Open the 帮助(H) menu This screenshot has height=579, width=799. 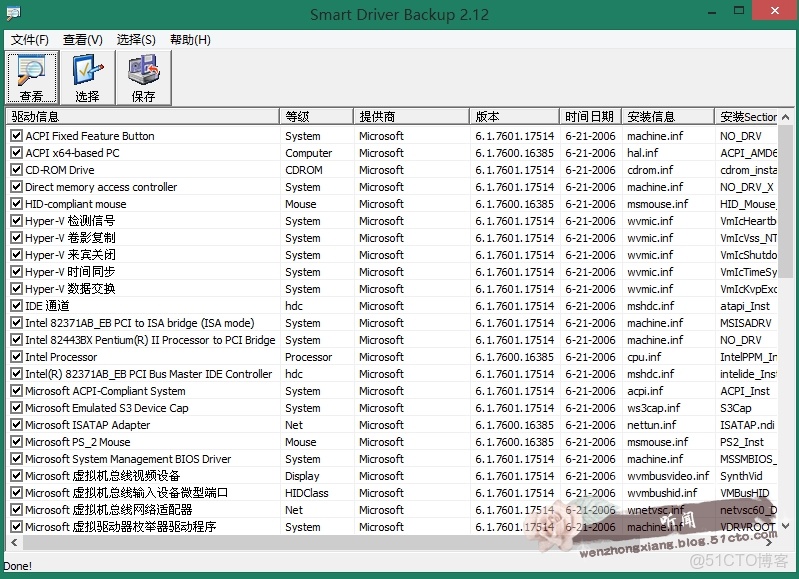190,40
